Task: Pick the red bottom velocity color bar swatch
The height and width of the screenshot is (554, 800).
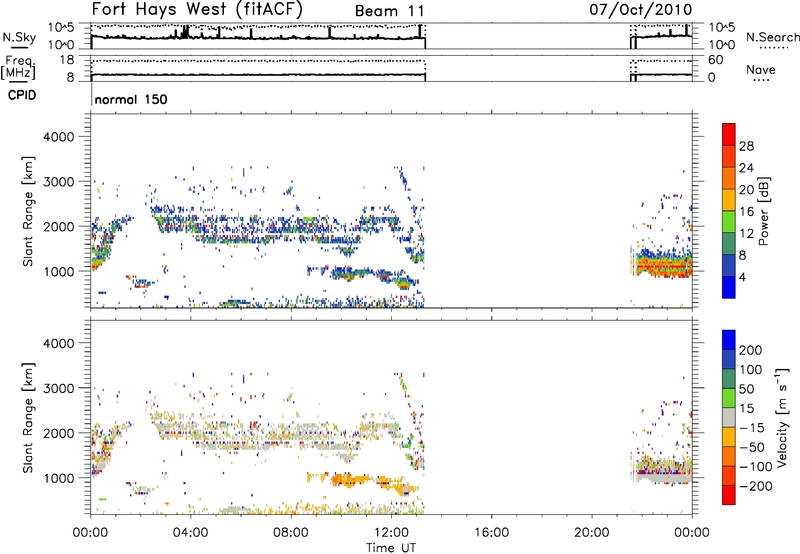Action: (729, 495)
